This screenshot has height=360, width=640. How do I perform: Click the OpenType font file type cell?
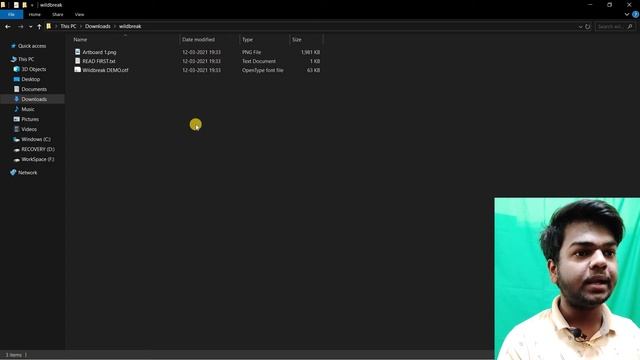262,70
